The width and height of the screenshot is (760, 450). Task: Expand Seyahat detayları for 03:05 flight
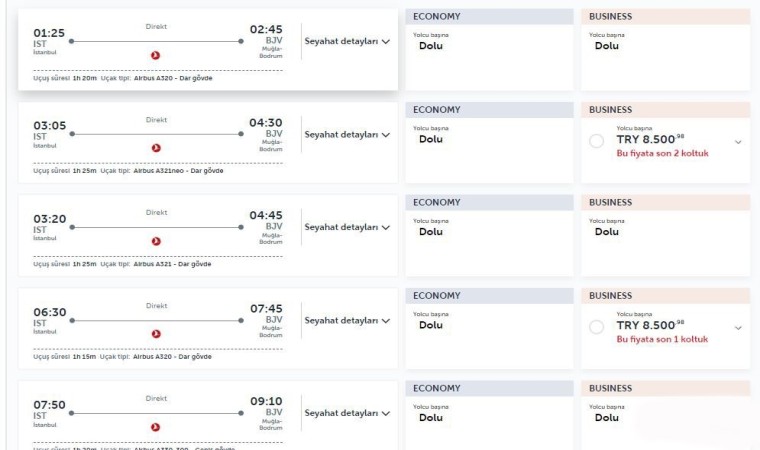tap(346, 135)
